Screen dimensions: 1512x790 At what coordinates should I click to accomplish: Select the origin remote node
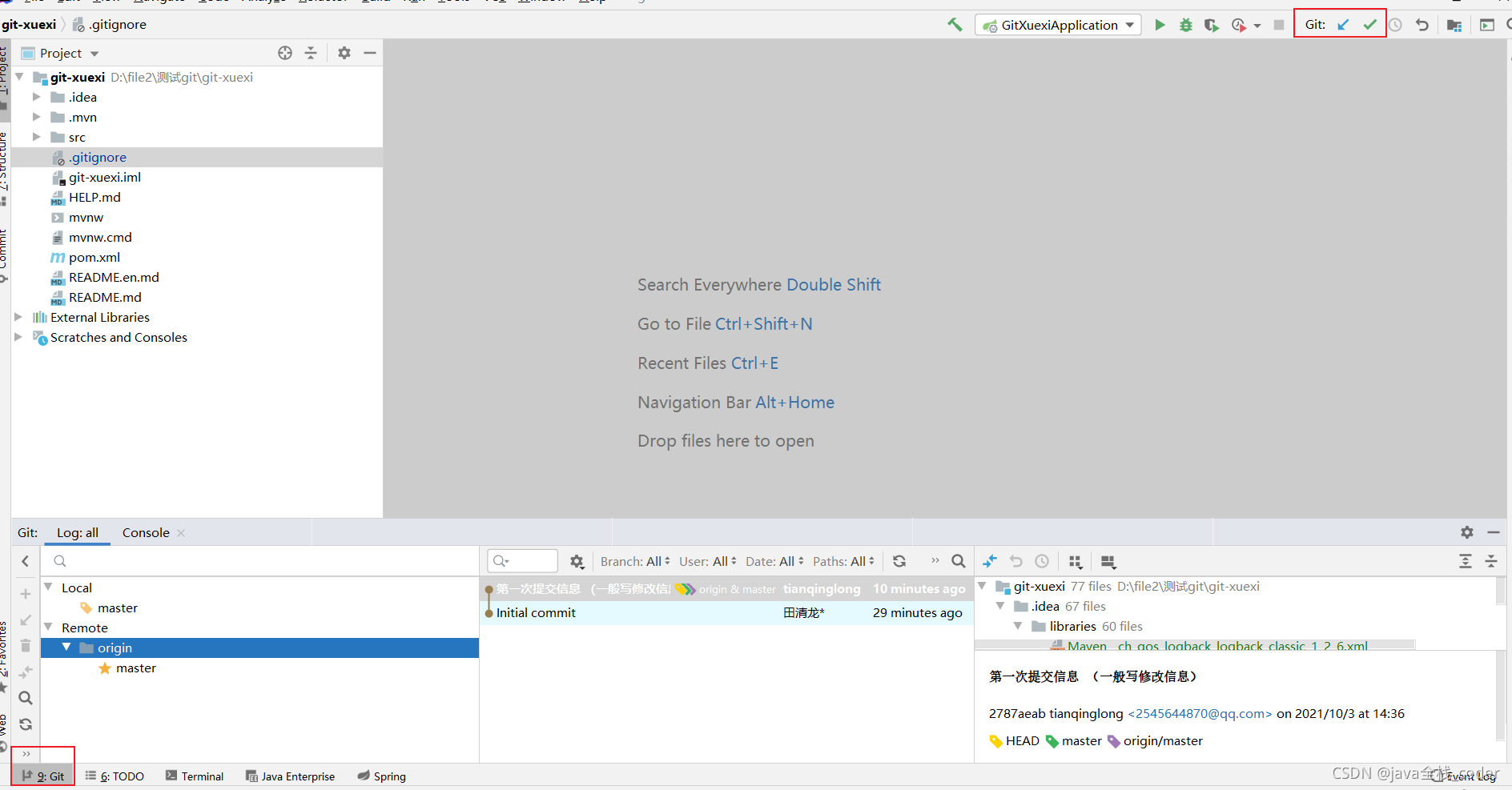(x=260, y=648)
